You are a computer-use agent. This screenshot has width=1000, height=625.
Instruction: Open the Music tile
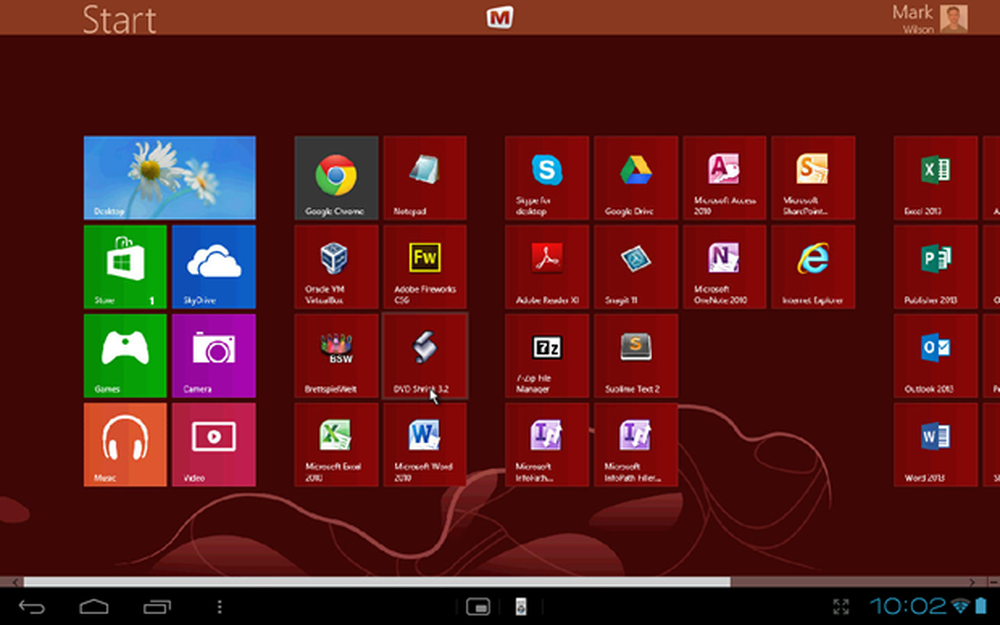[x=125, y=445]
